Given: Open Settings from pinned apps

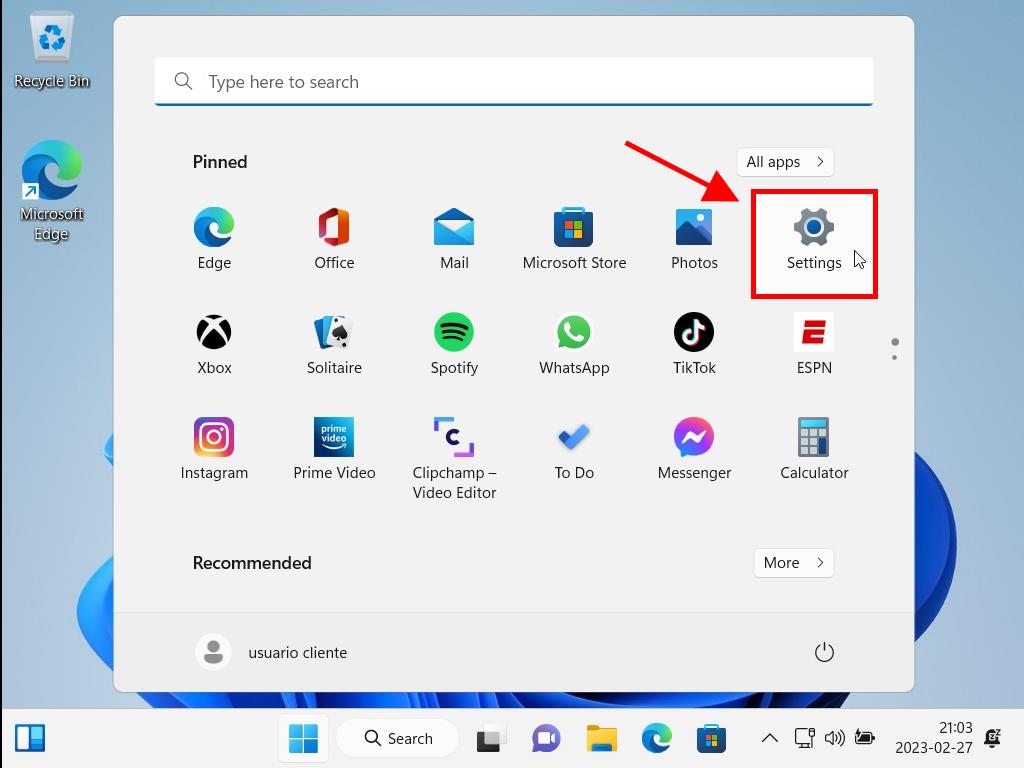Looking at the screenshot, I should 814,240.
